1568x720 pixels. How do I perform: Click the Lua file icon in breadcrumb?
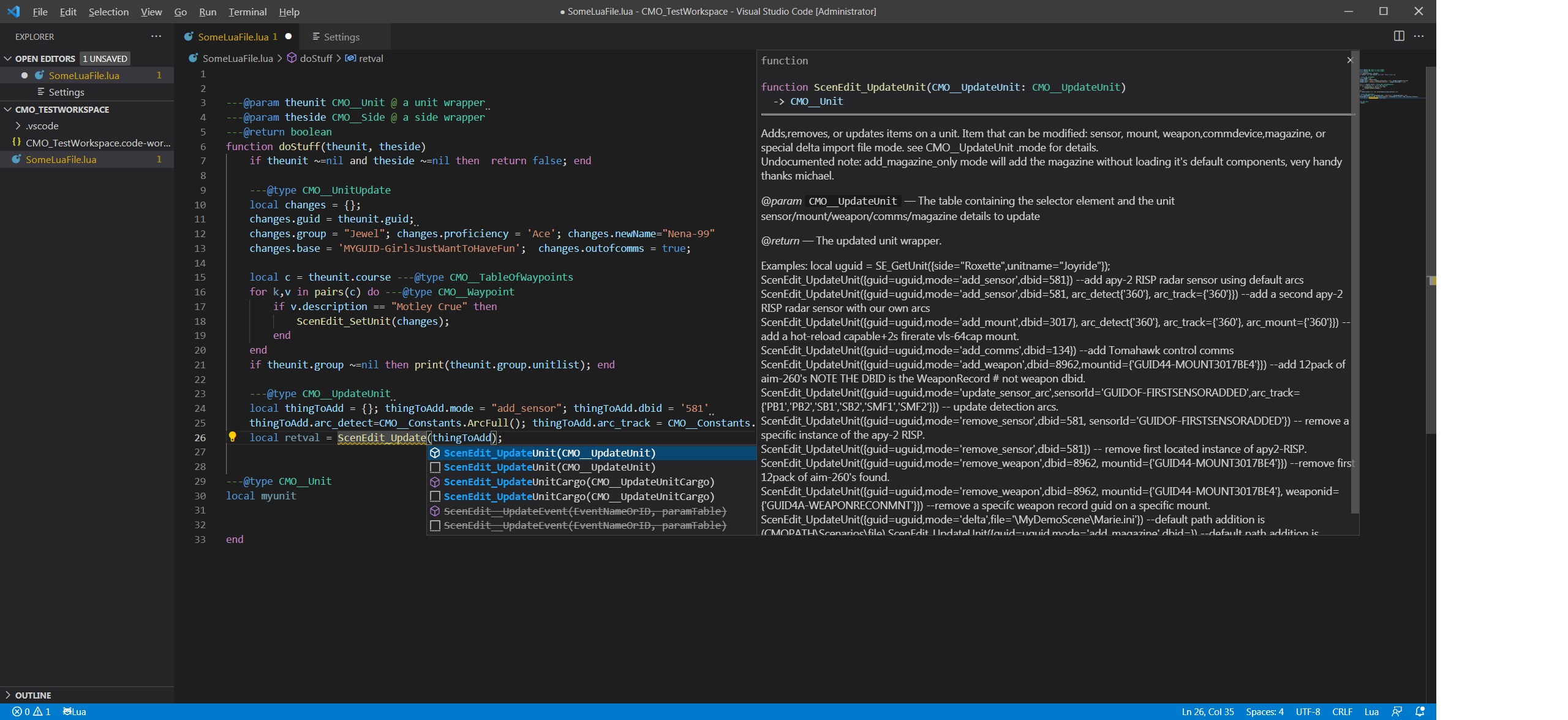coord(193,58)
